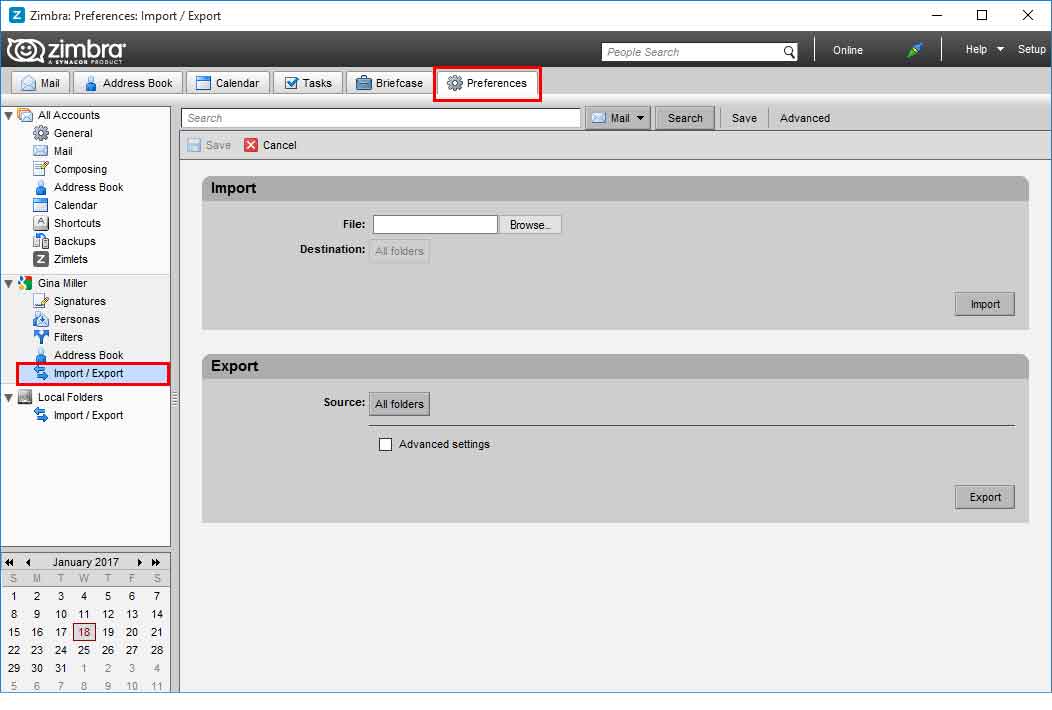
Task: Collapse the Local Folders tree
Action: [x=8, y=397]
